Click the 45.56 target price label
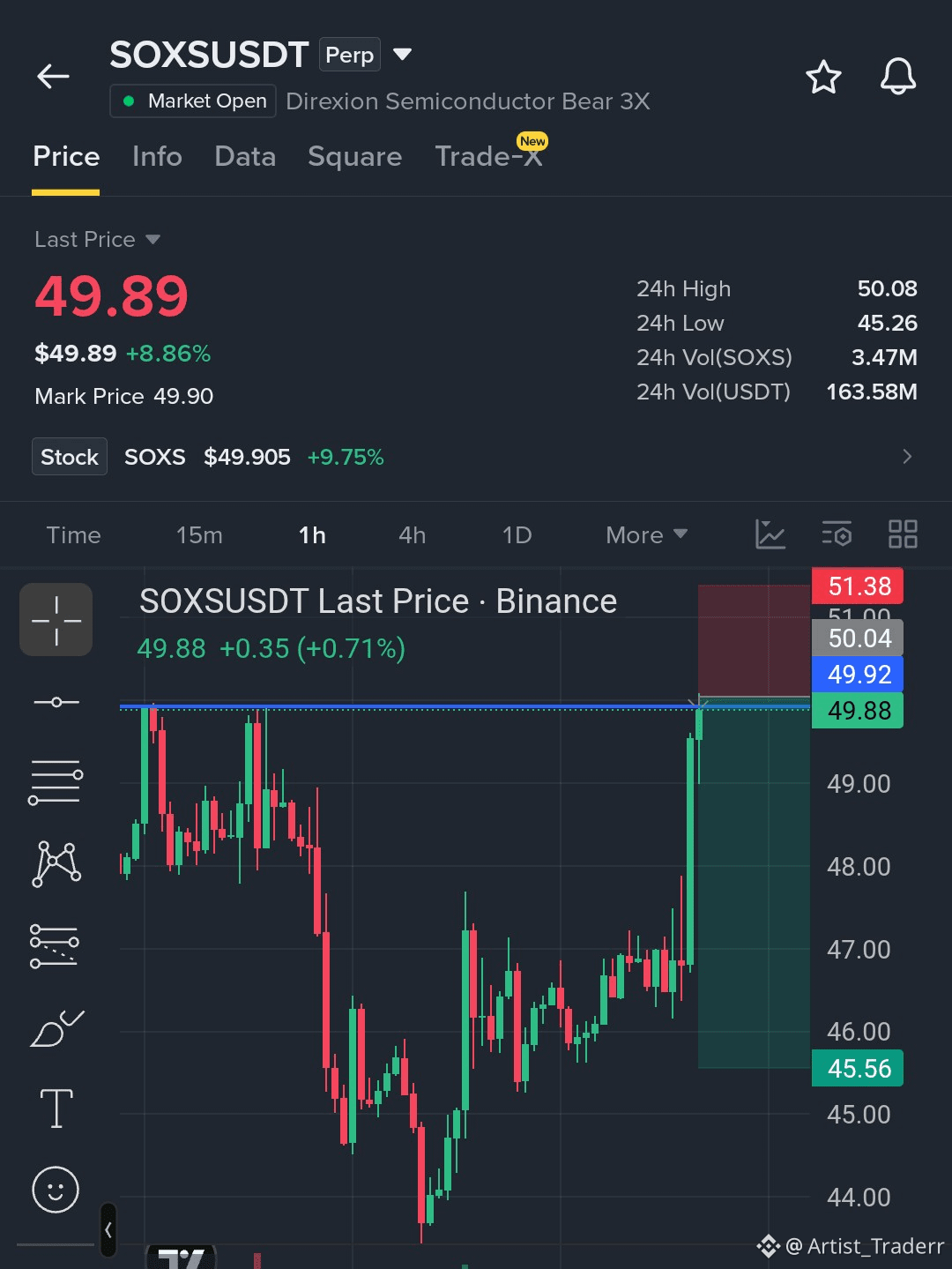 tap(858, 1068)
